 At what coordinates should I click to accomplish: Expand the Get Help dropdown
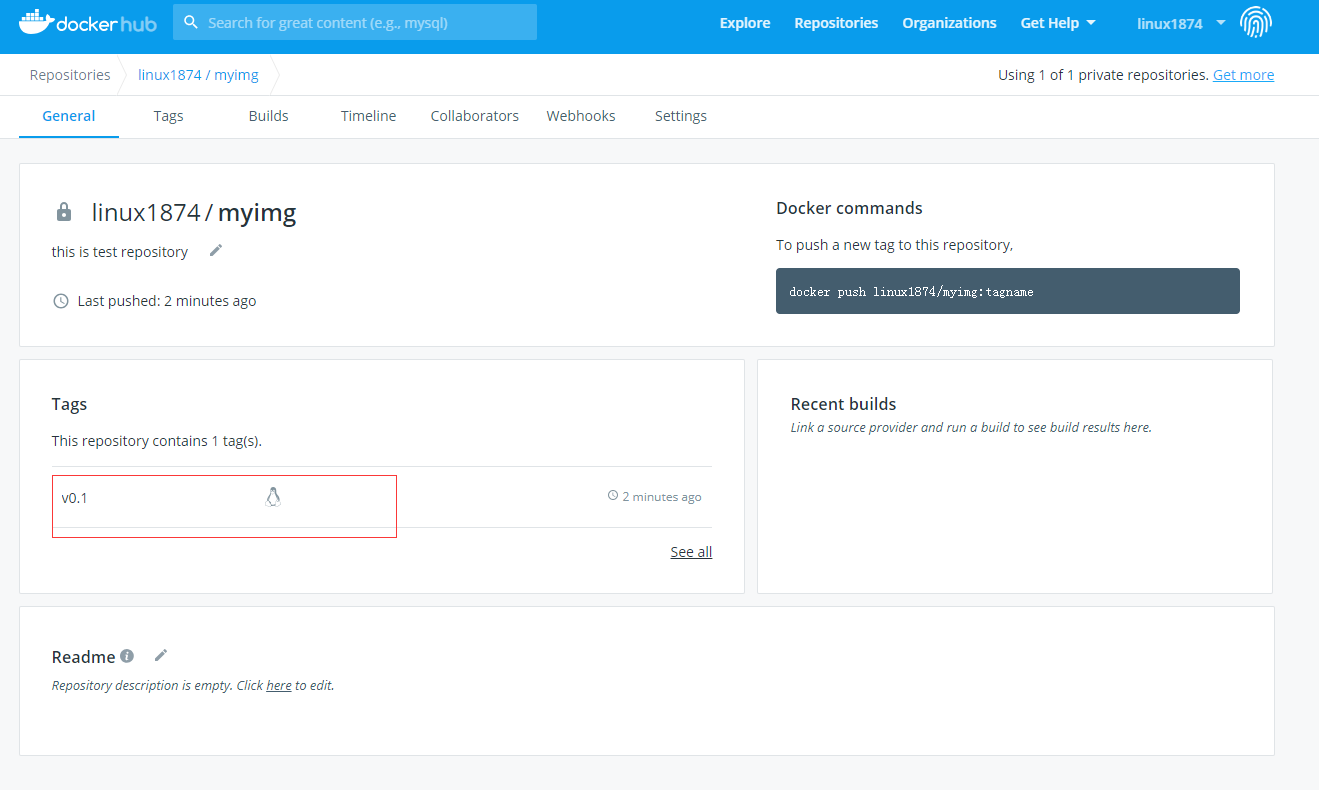tap(1058, 23)
